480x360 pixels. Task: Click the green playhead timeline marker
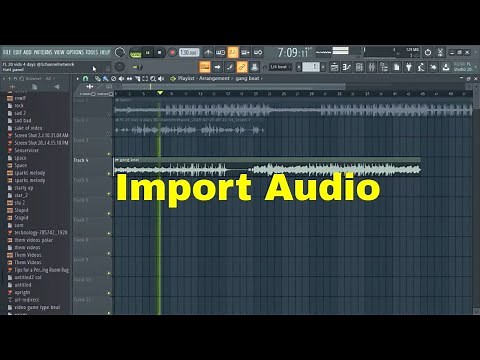click(160, 93)
